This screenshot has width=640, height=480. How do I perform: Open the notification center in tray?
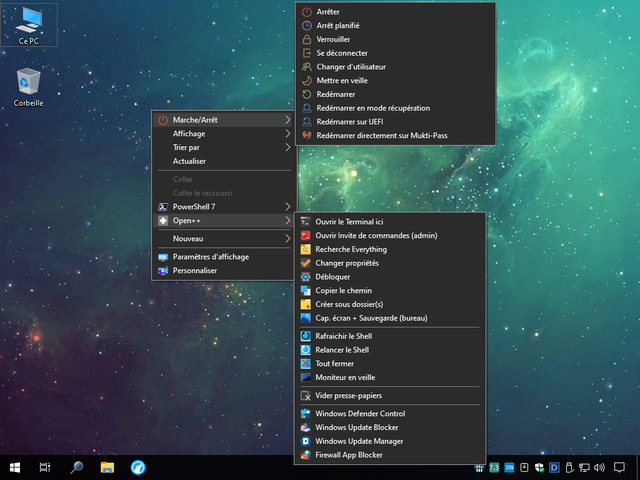[619, 467]
